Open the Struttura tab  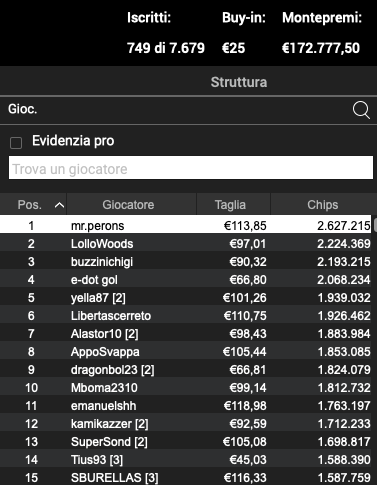coord(239,82)
